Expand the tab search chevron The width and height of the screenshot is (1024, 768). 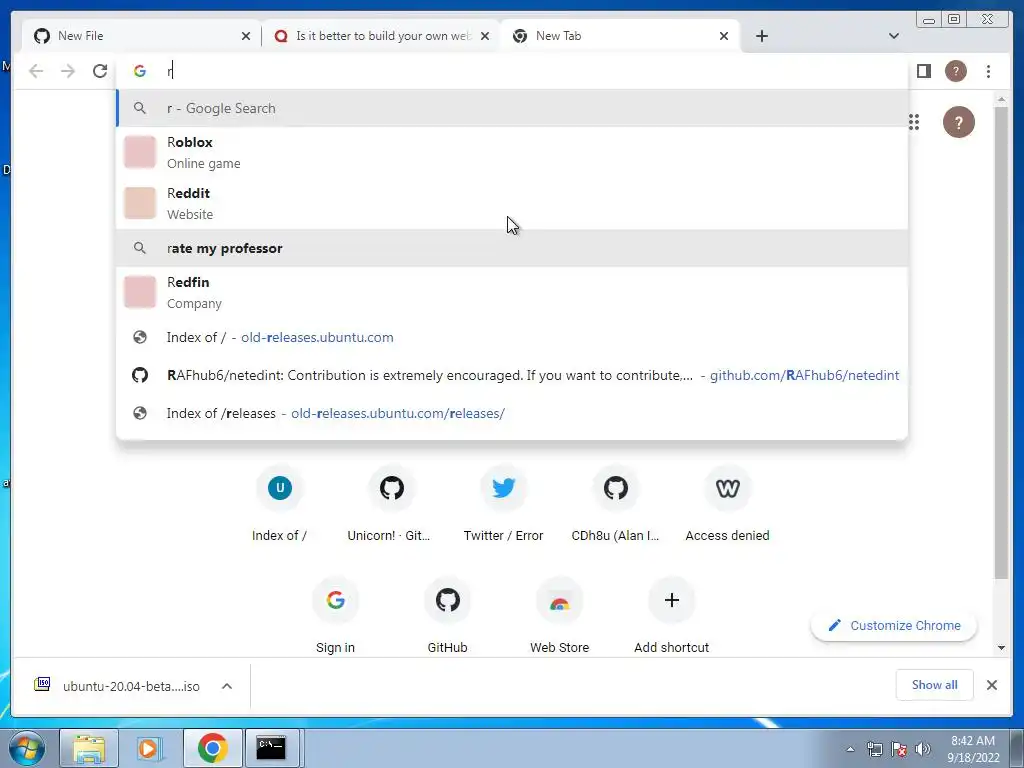(x=893, y=36)
